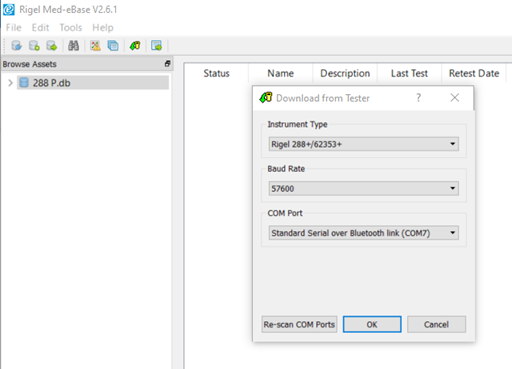Expand the 288 P.db tree node
The image size is (512, 369).
tap(10, 83)
